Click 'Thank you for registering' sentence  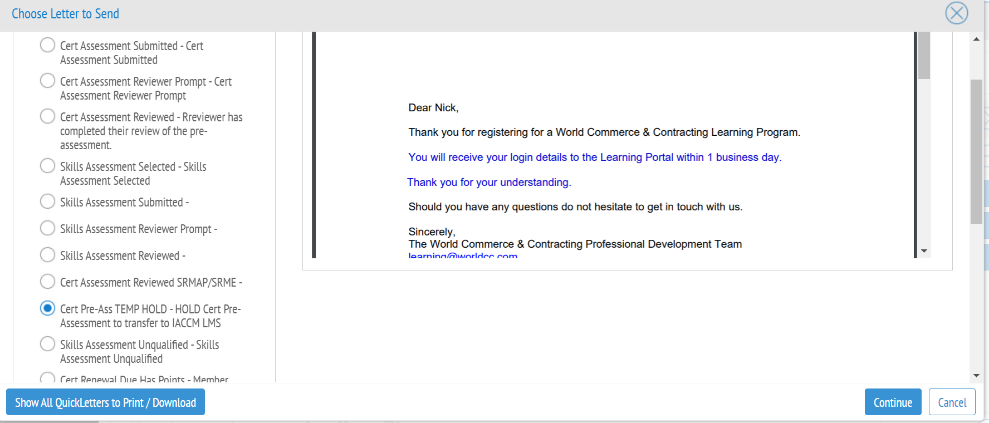(x=604, y=132)
